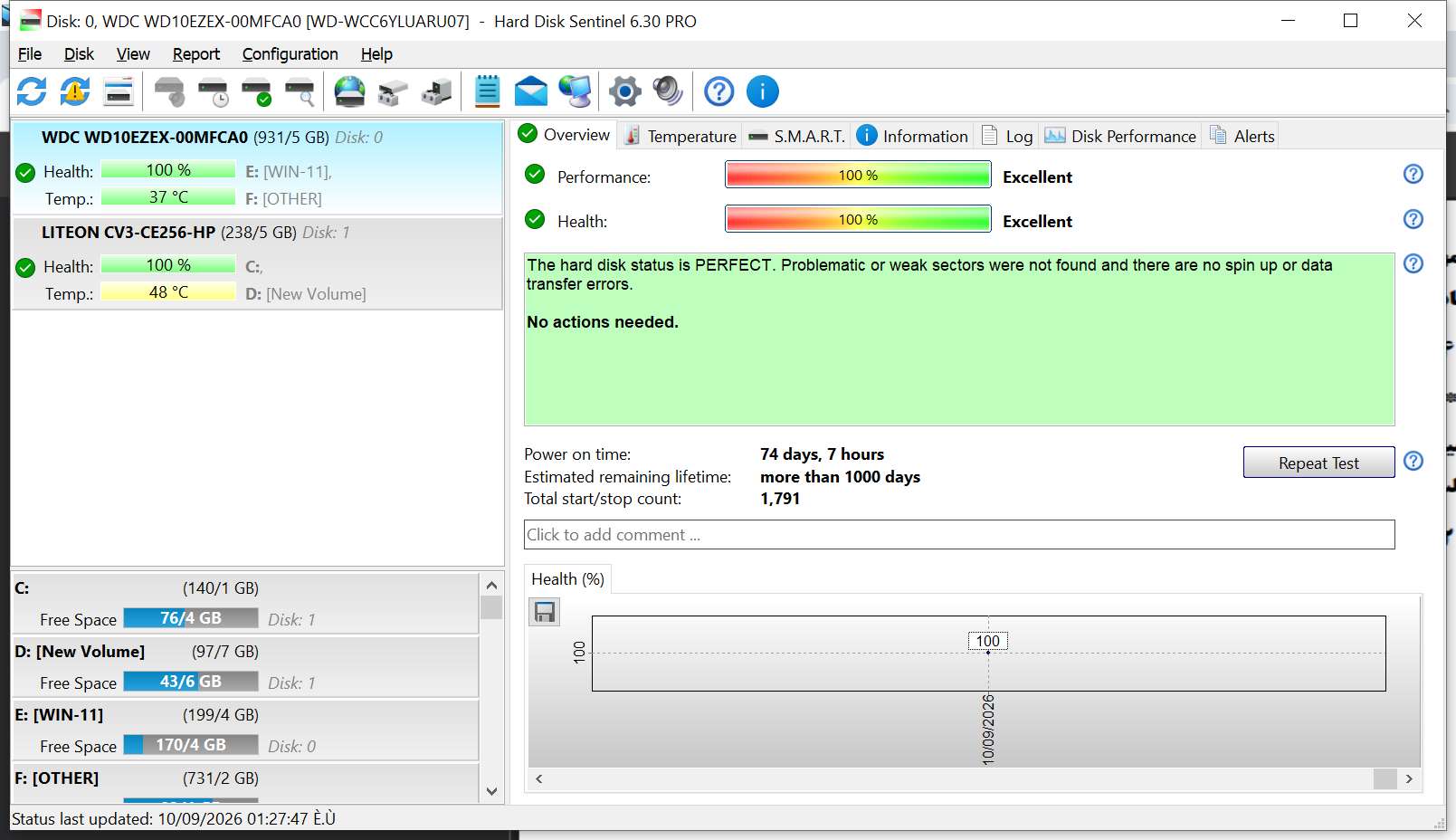Click the blue info circle toolbar icon

[763, 91]
